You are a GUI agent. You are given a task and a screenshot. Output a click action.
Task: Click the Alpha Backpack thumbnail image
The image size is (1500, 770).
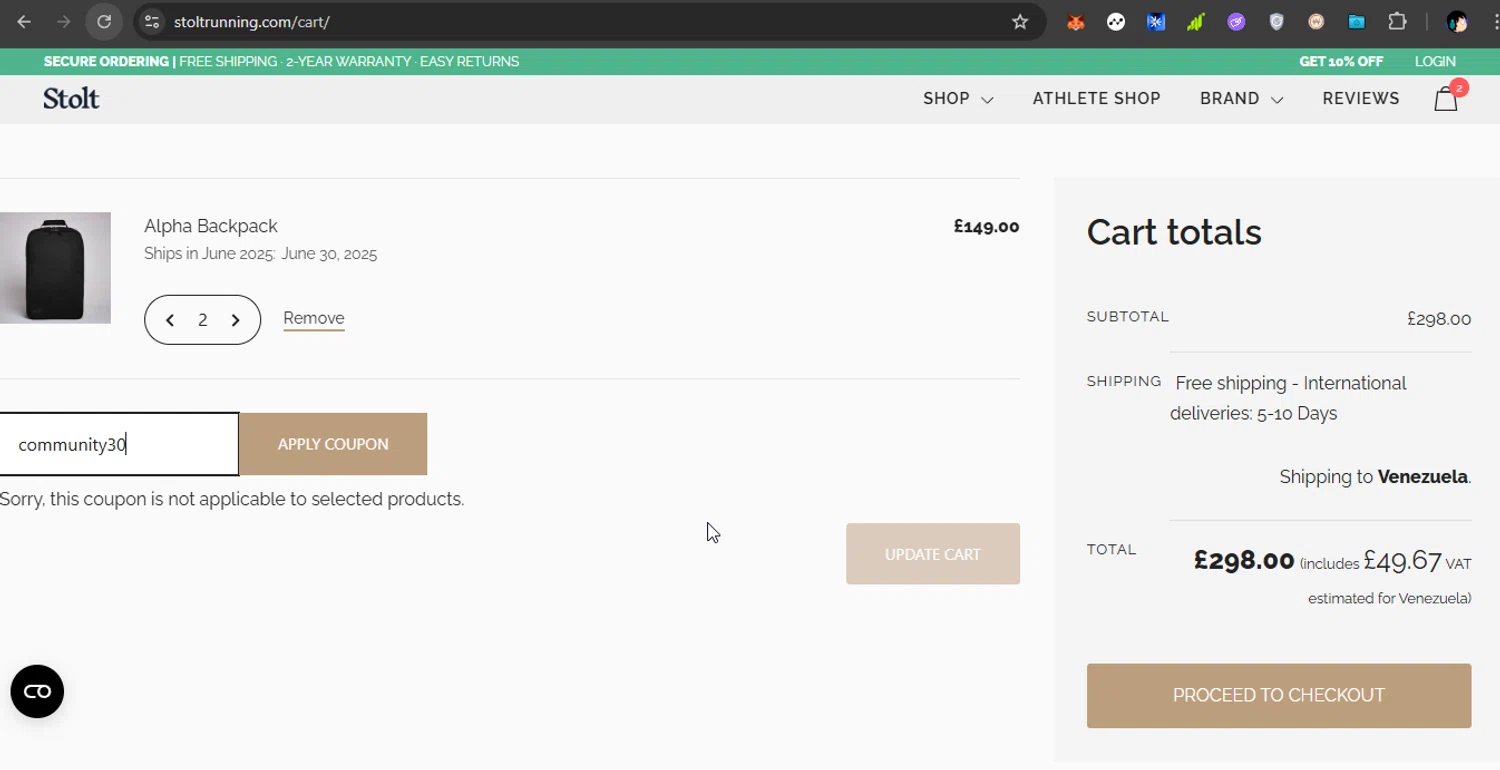55,268
